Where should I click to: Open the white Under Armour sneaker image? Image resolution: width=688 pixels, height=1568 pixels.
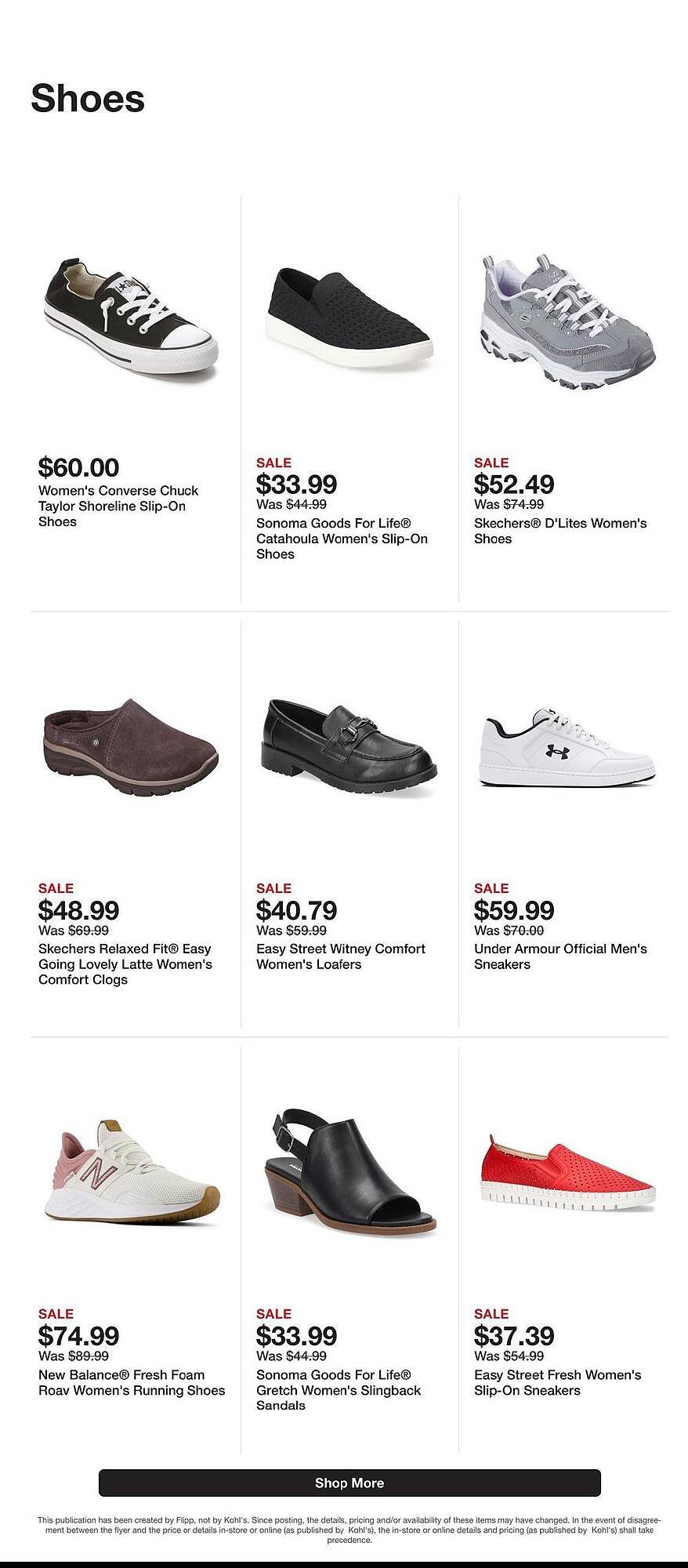click(567, 747)
